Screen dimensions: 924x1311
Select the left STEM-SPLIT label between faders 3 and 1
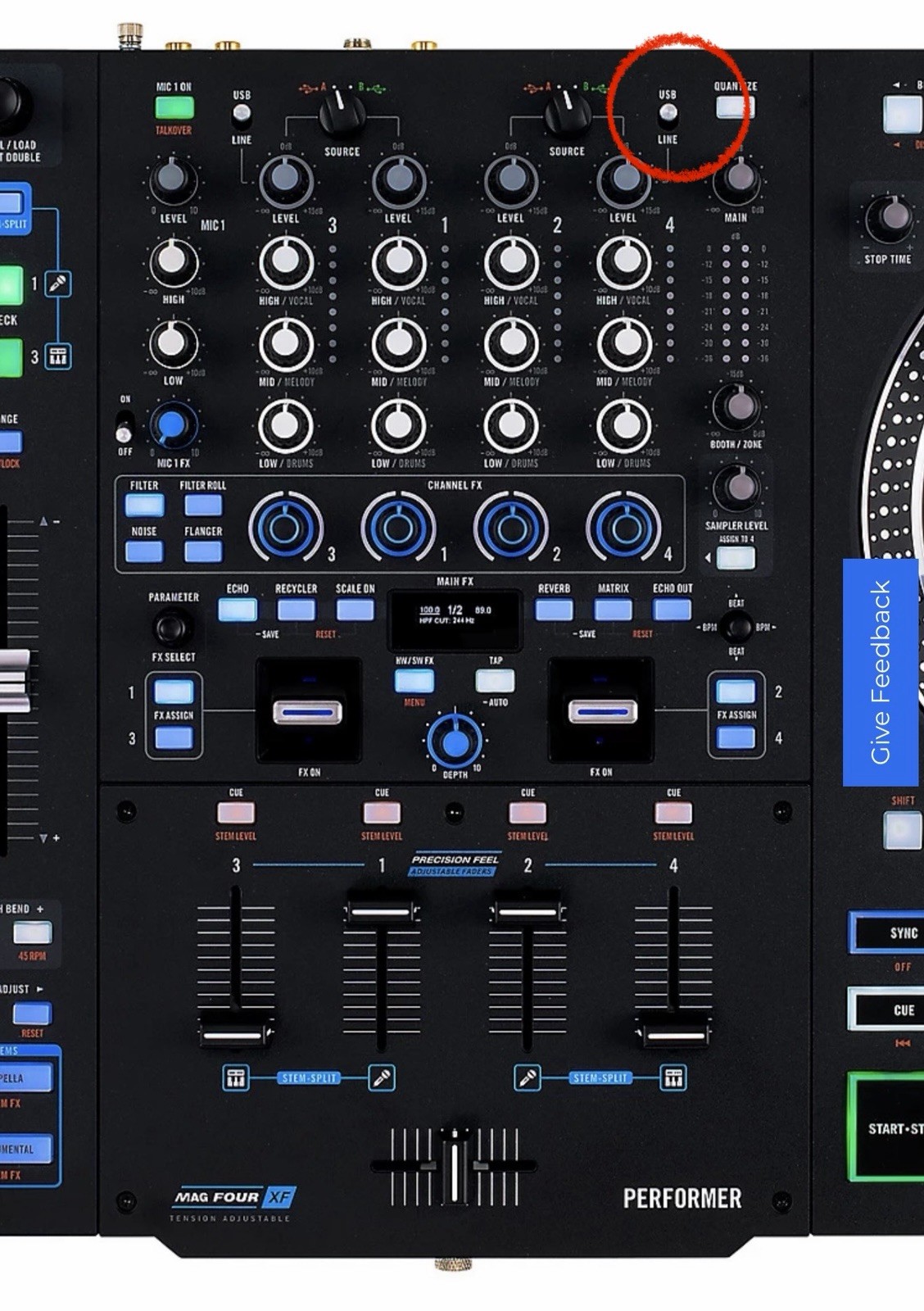[x=309, y=1077]
